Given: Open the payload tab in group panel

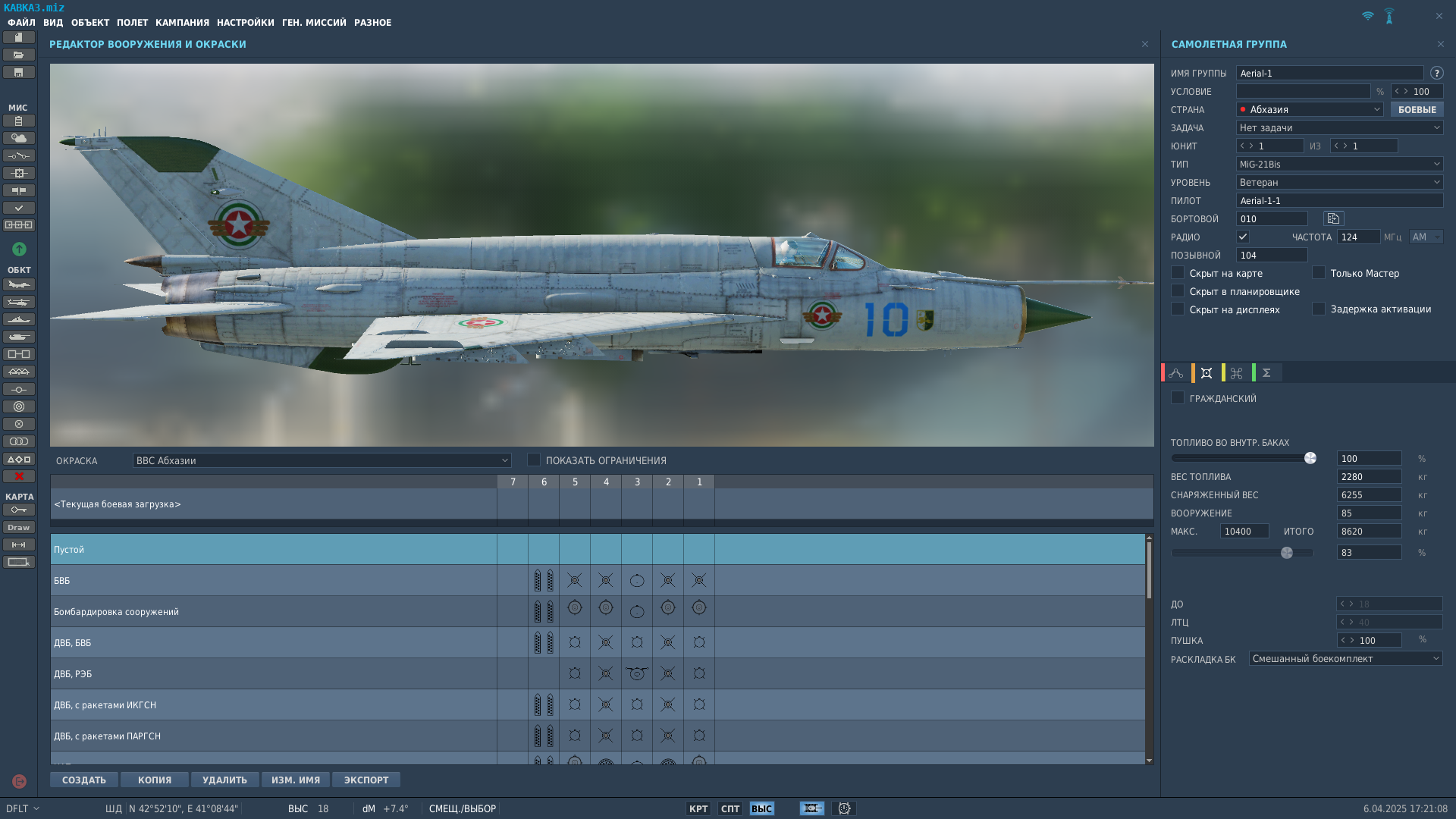Looking at the screenshot, I should (1207, 373).
